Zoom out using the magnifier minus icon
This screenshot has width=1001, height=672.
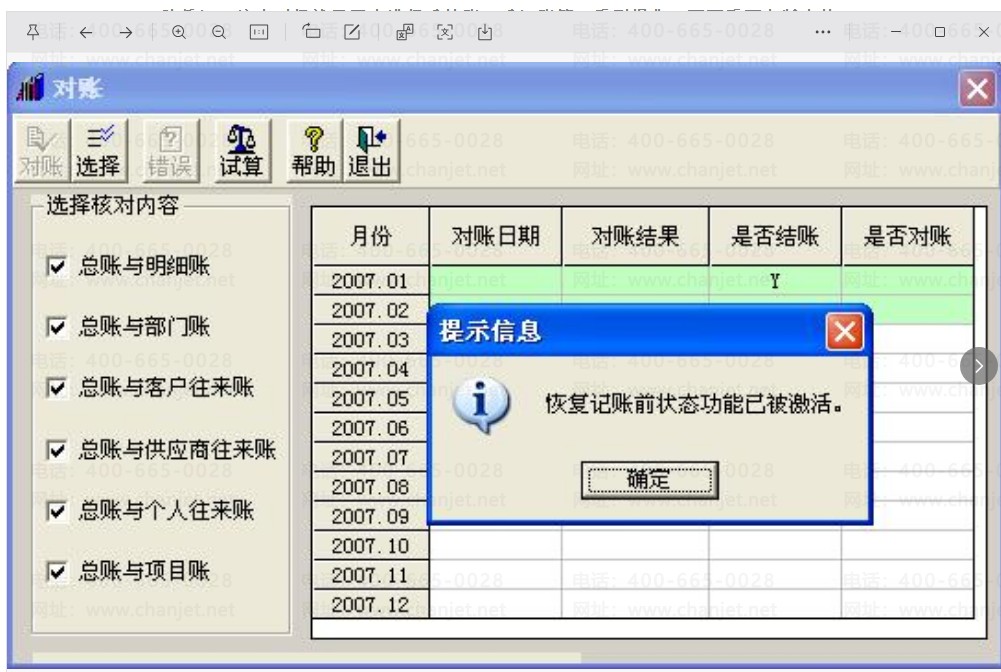pyautogui.click(x=218, y=32)
